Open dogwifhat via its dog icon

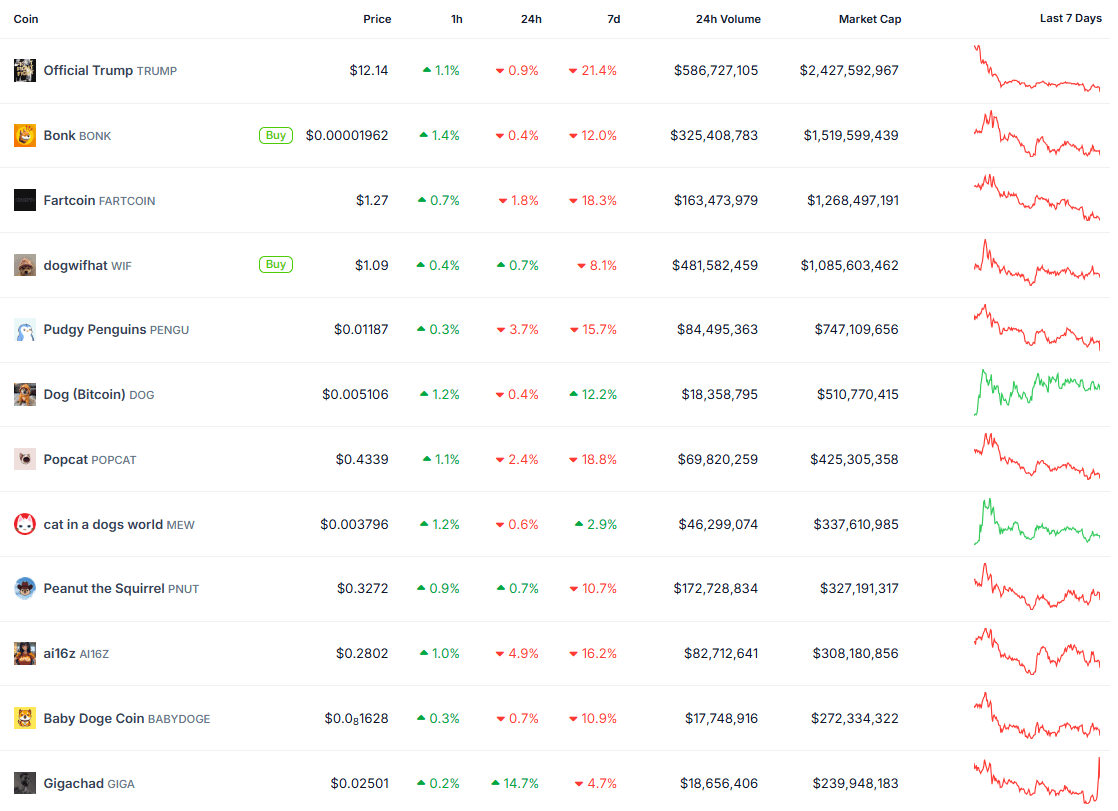(24, 265)
